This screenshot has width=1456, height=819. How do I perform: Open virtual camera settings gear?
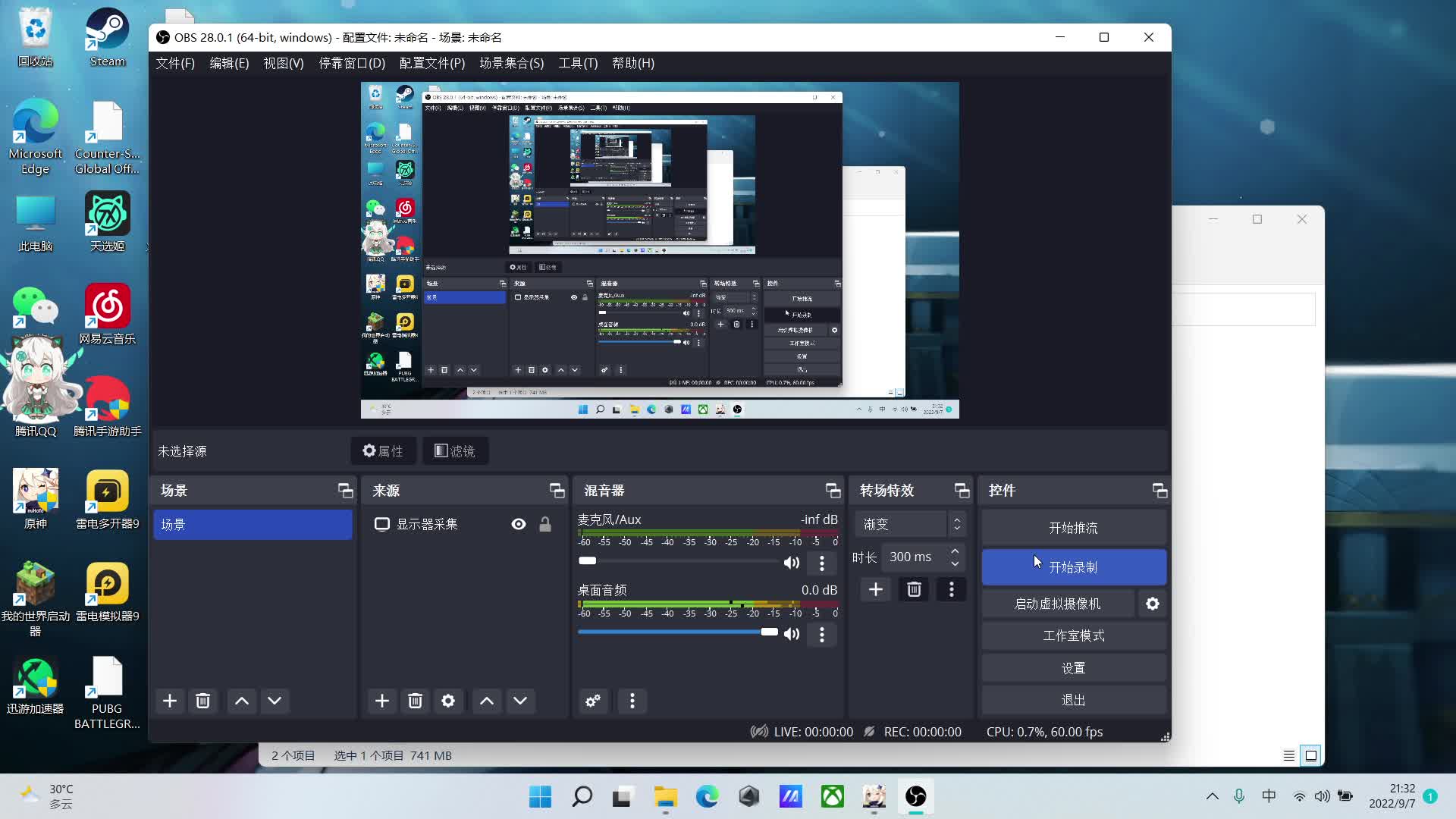(1152, 603)
